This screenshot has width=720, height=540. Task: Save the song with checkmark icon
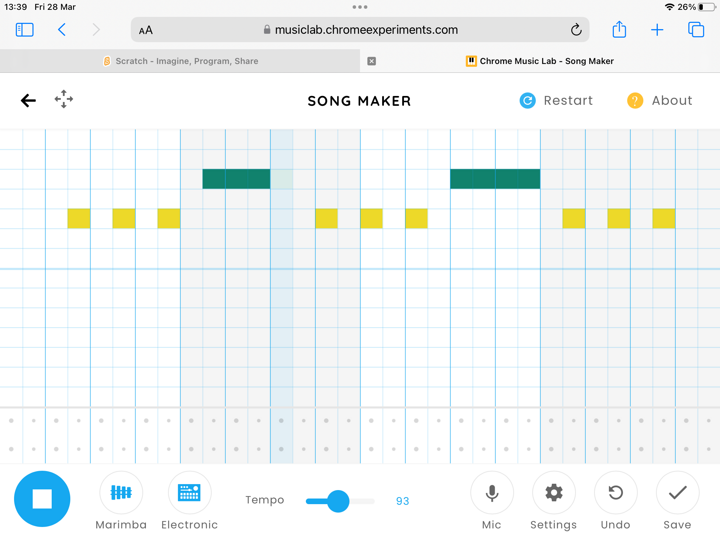(677, 493)
